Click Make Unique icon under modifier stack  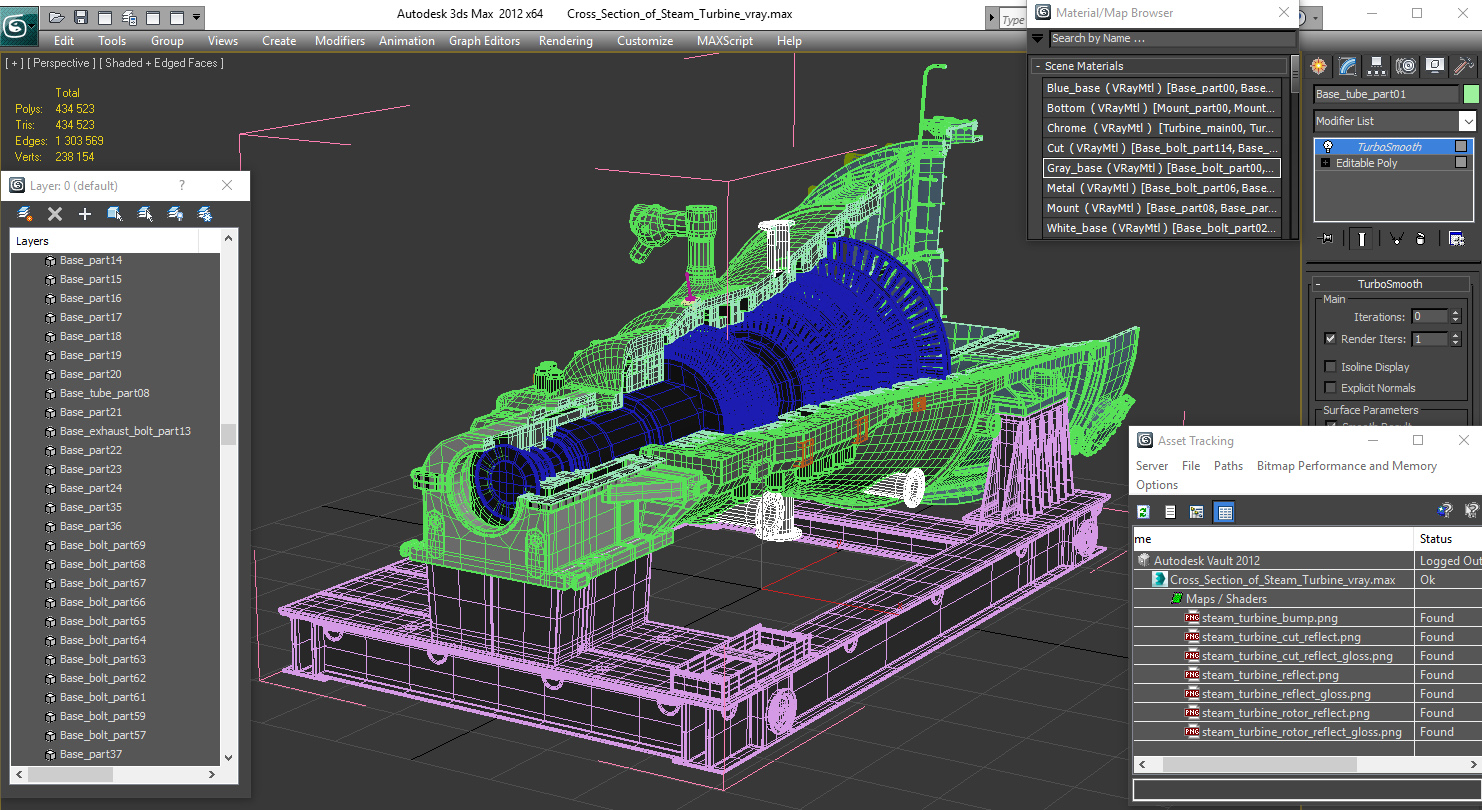[1395, 239]
